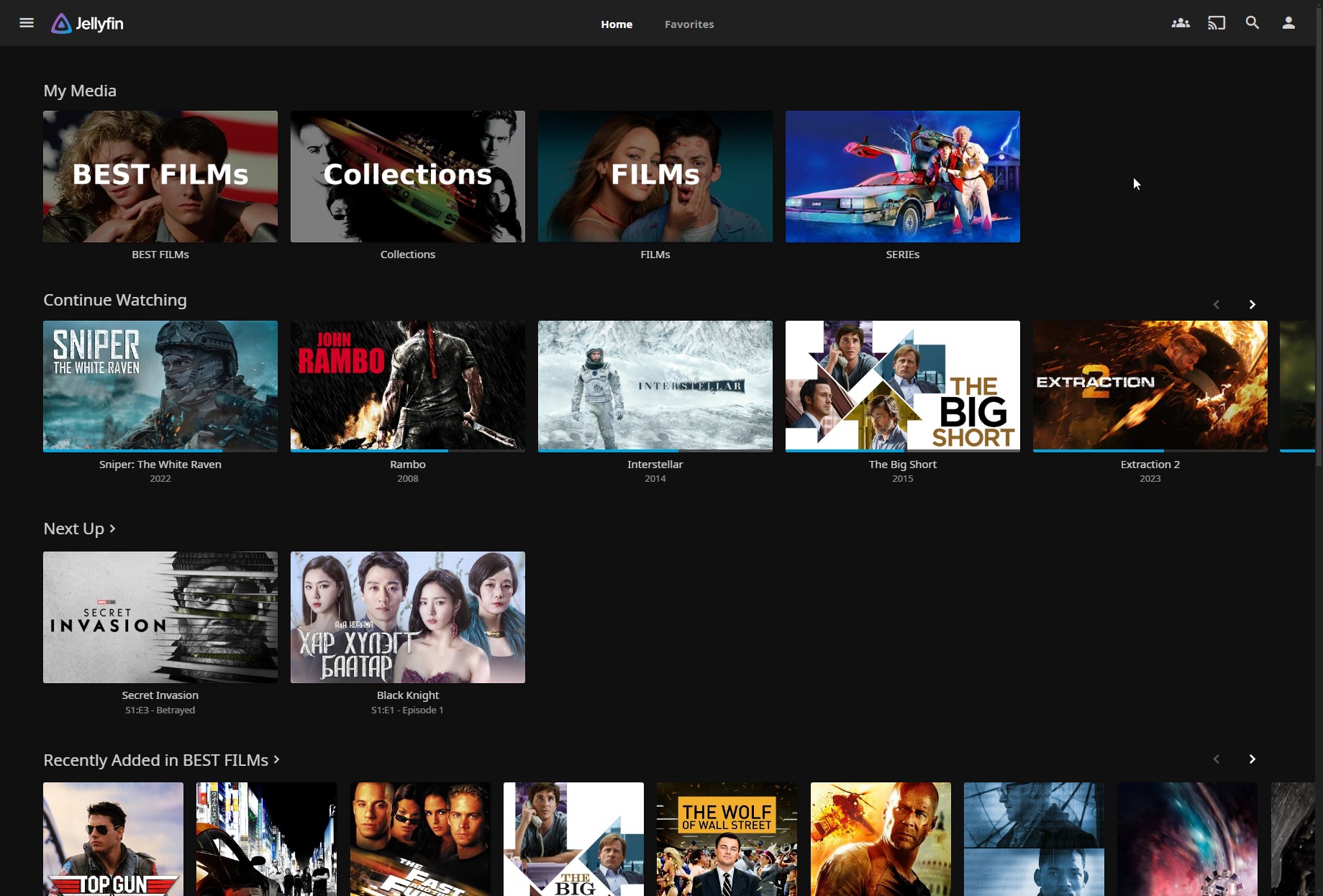Viewport: 1323px width, 896px height.
Task: Expand Recently Added in BEST FILMs header
Action: click(x=161, y=760)
